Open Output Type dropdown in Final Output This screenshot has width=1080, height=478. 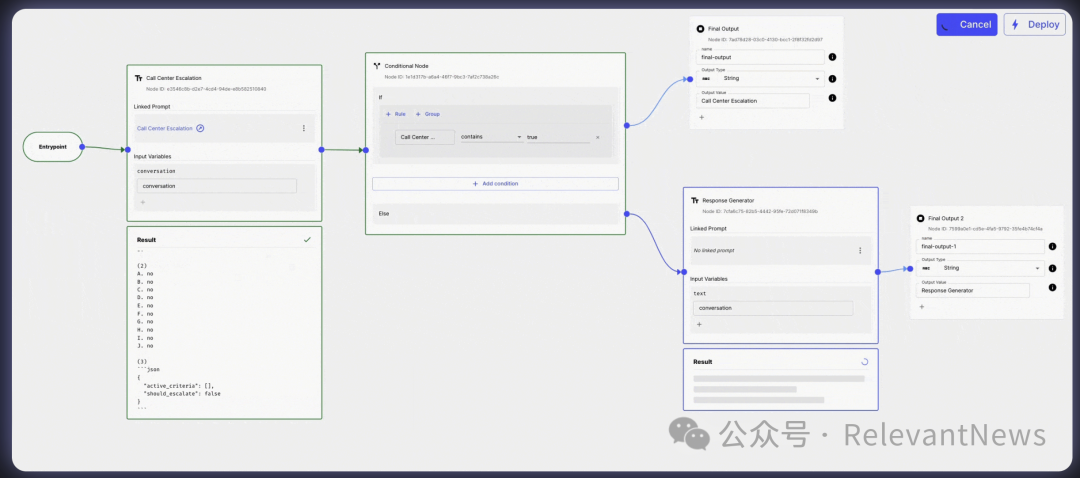click(x=760, y=79)
